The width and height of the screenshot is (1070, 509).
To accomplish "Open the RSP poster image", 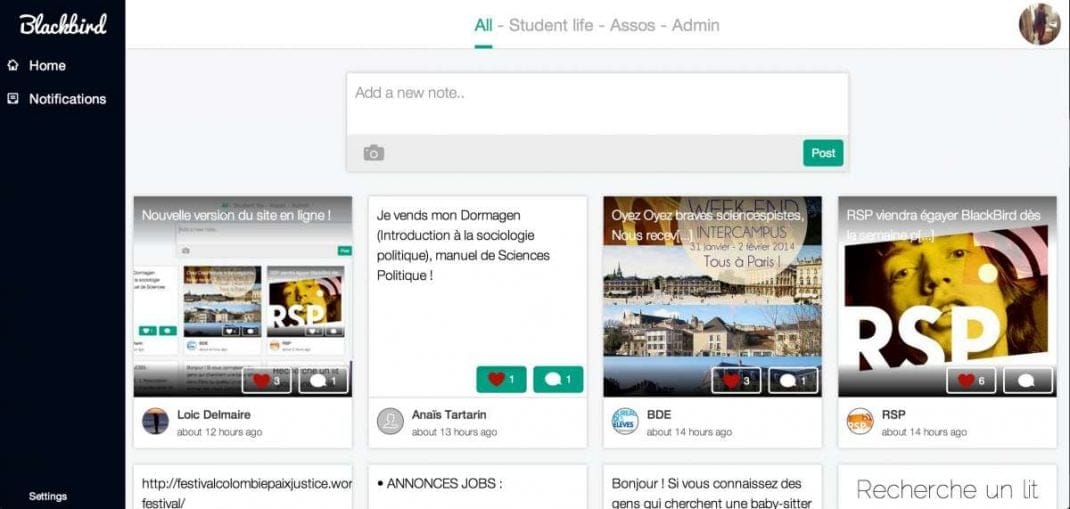I will 947,297.
